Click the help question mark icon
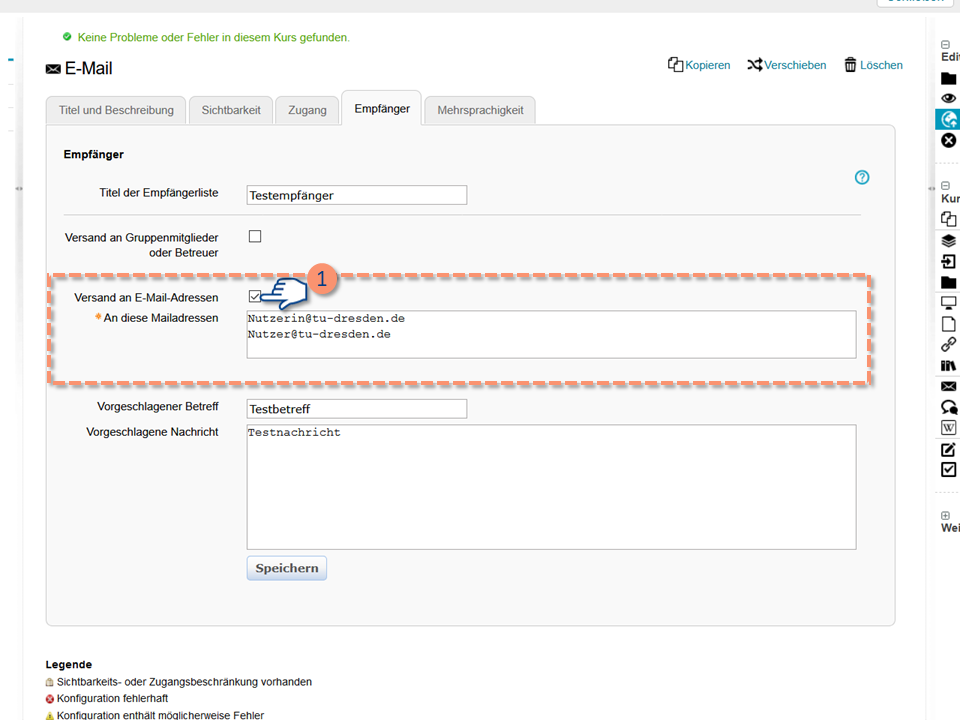 (861, 178)
